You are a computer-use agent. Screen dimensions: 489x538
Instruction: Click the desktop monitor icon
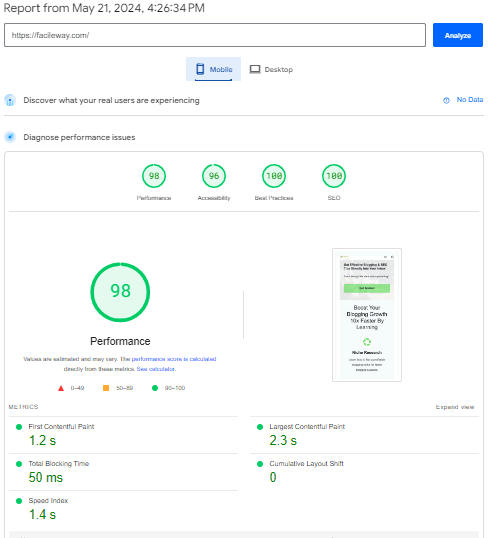click(255, 69)
